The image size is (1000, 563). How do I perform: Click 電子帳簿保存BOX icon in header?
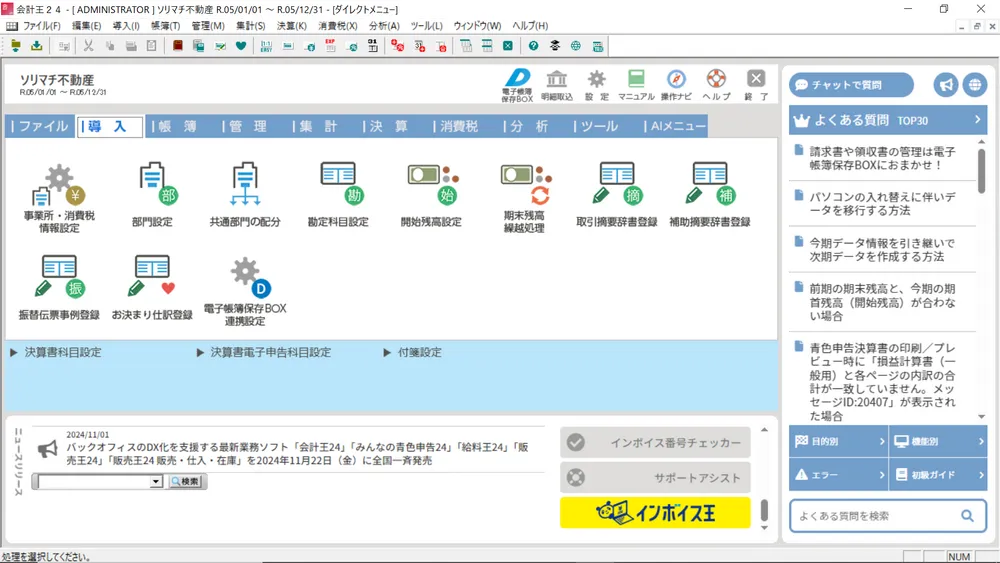click(517, 84)
